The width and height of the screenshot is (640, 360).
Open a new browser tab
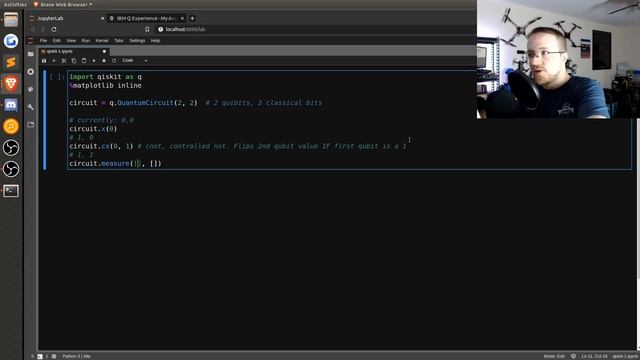click(192, 18)
